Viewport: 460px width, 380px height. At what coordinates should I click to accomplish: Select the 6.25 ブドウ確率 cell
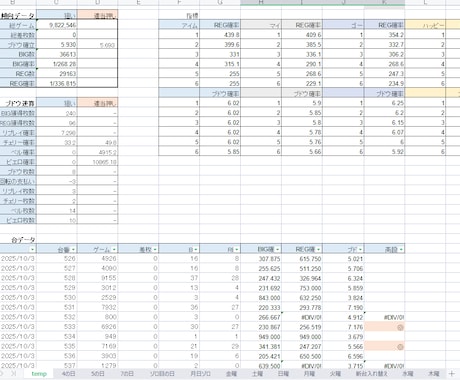[384, 103]
